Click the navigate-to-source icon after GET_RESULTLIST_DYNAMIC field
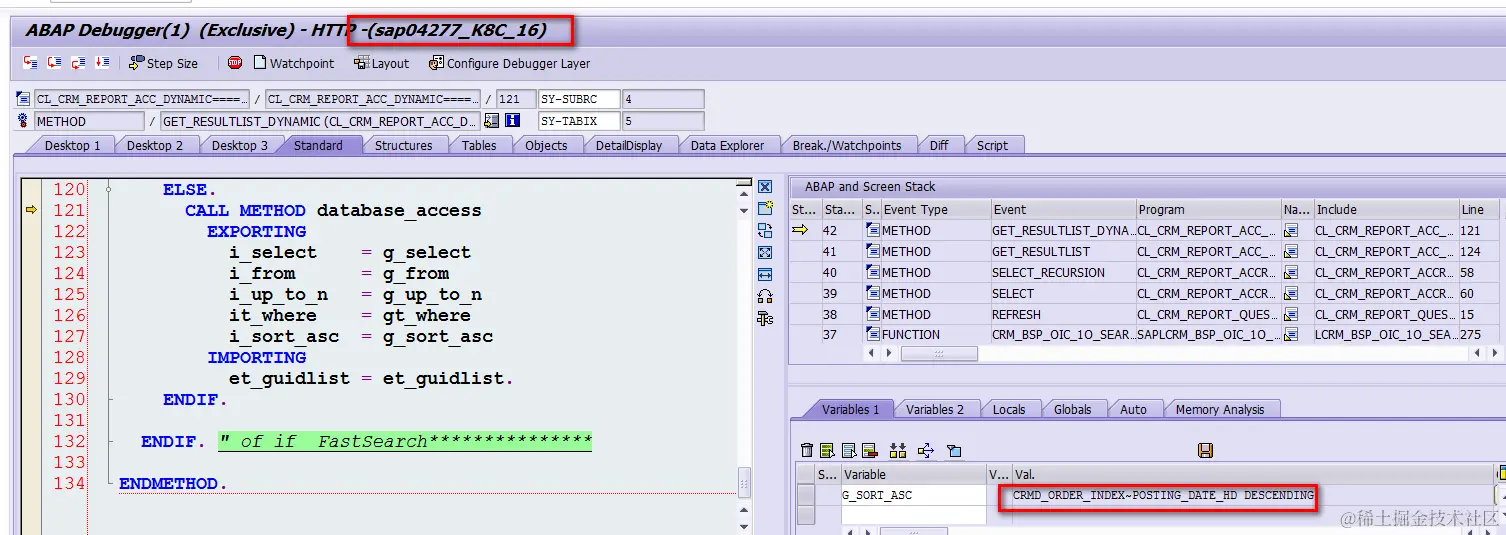1506x535 pixels. click(491, 121)
